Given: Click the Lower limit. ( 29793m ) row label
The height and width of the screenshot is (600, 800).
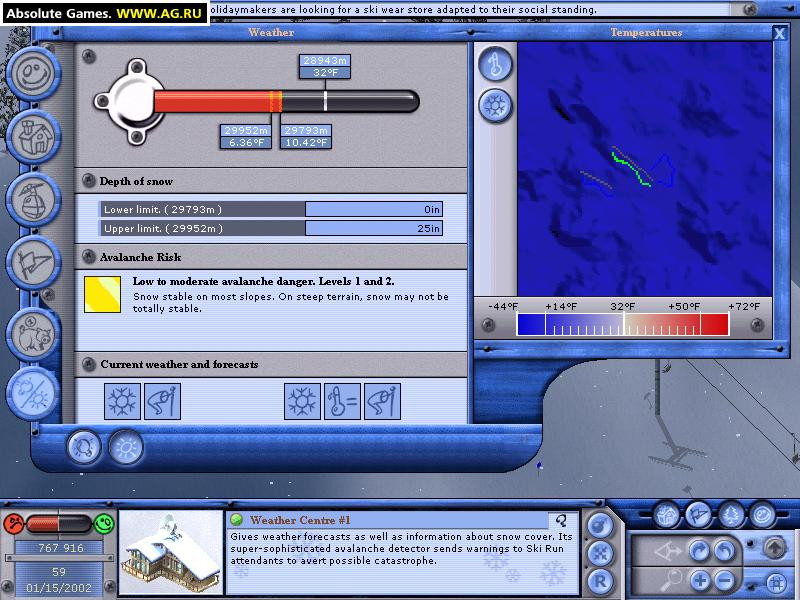Looking at the screenshot, I should click(203, 209).
